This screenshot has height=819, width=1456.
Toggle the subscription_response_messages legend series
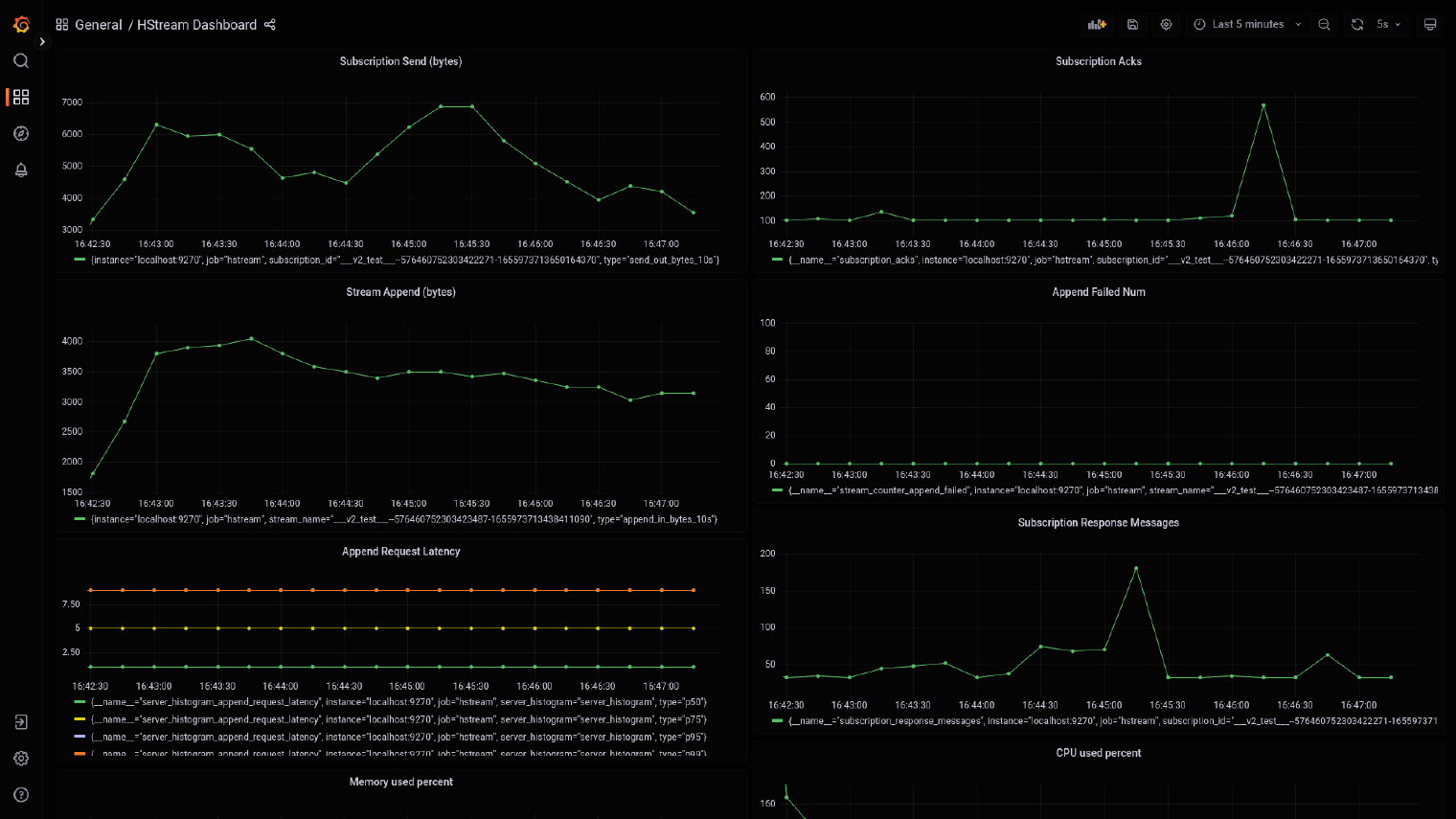pos(1113,720)
